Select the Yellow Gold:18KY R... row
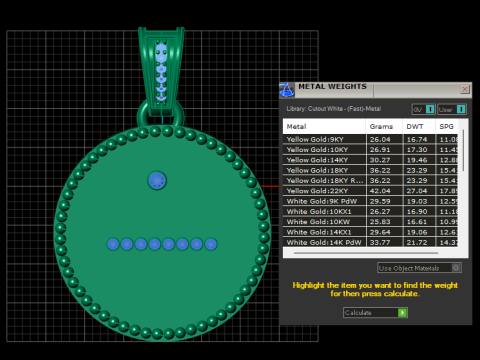480x360 pixels. point(370,181)
